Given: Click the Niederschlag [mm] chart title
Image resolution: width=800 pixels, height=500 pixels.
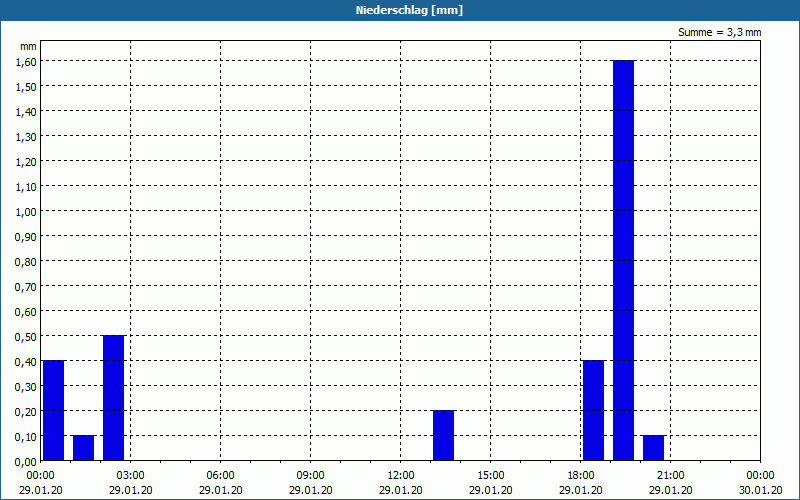Looking at the screenshot, I should 409,10.
